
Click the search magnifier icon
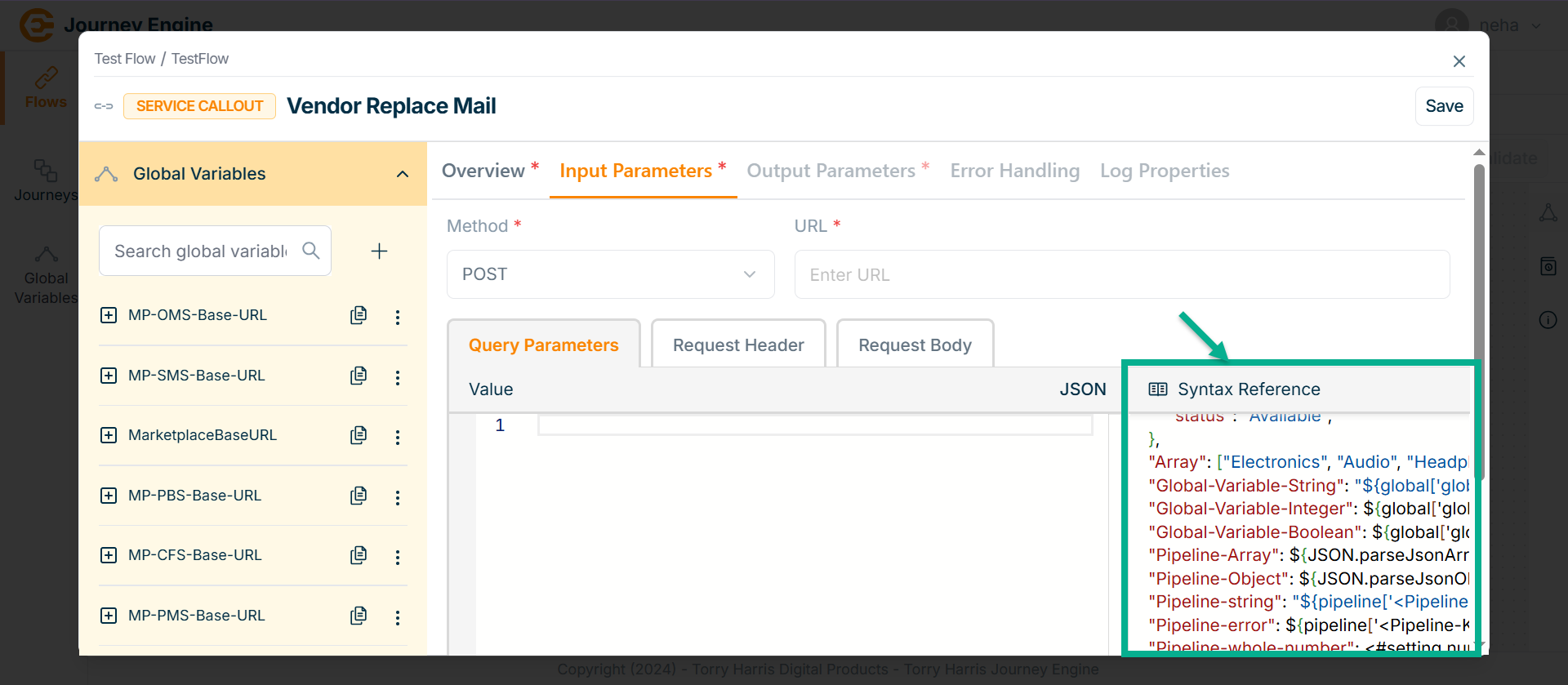pos(310,251)
